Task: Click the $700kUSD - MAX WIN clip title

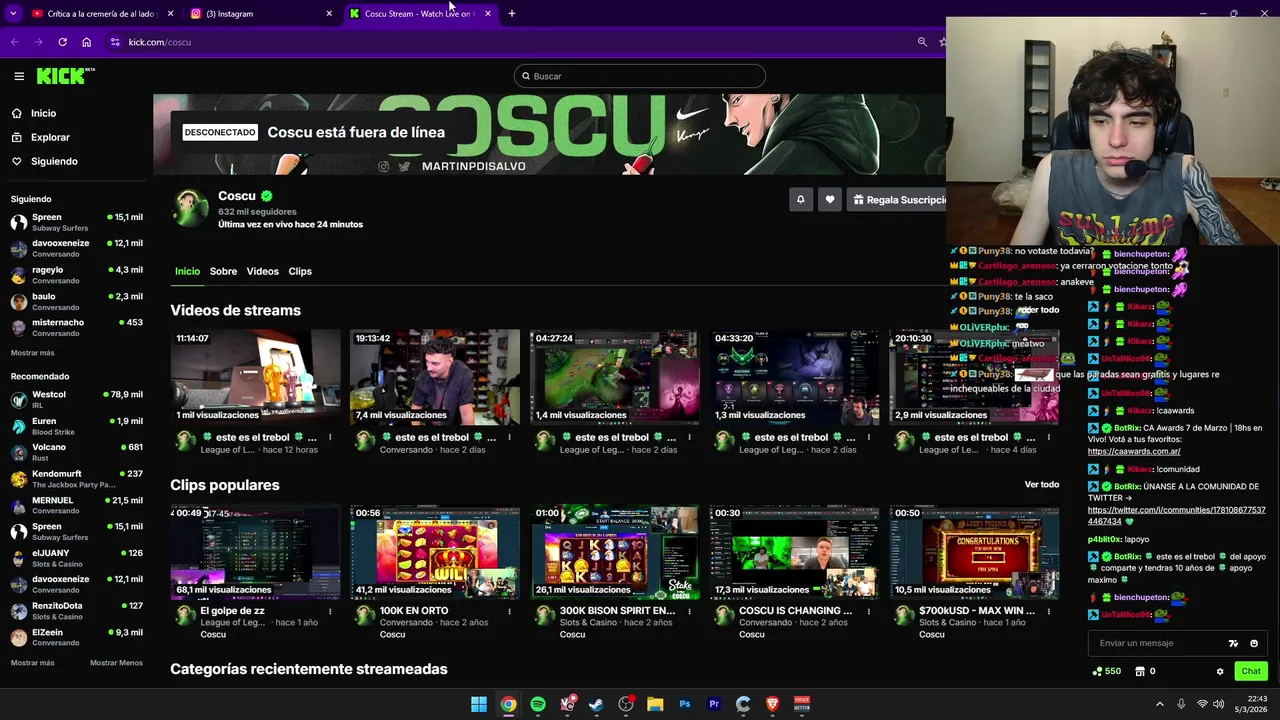Action: pos(977,610)
